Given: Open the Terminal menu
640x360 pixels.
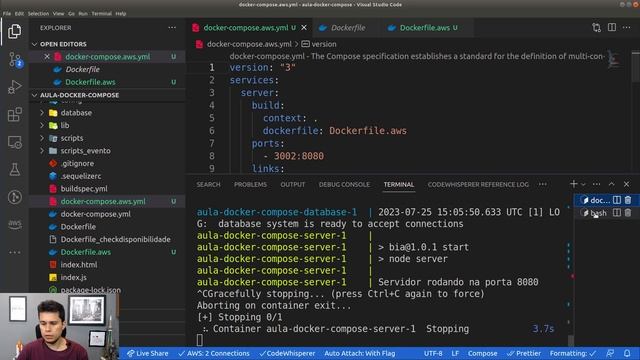Looking at the screenshot, I should [102, 13].
